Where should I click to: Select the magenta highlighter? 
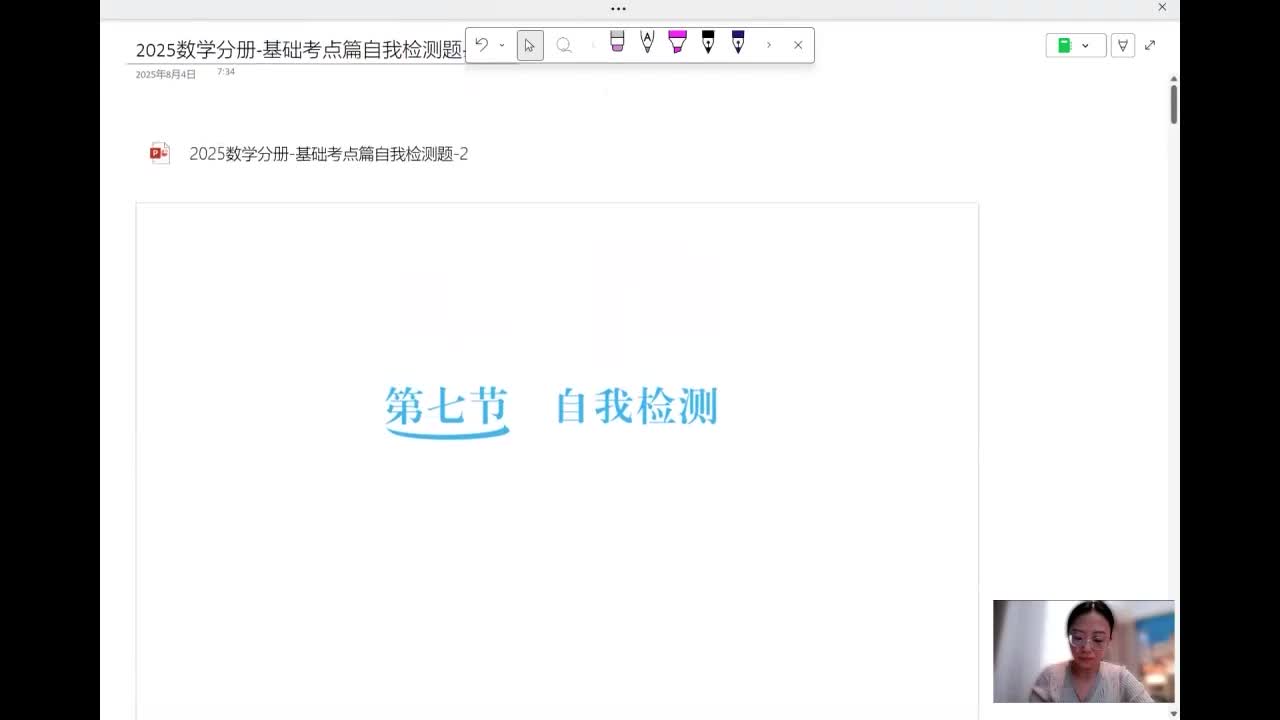(x=677, y=42)
